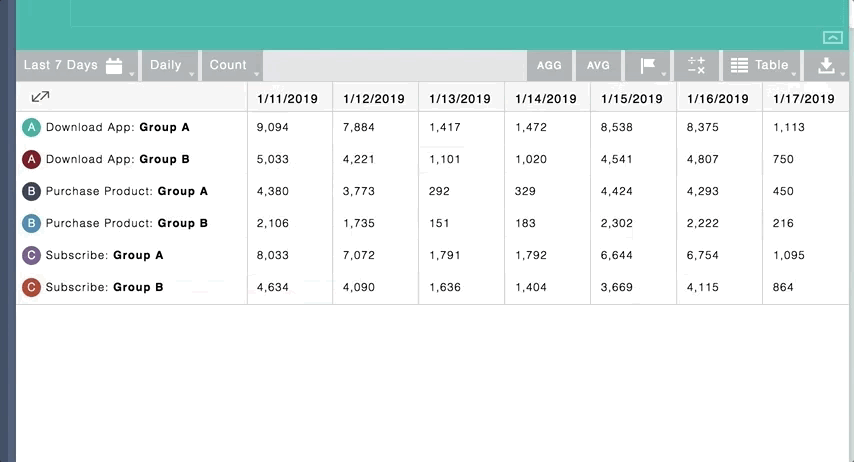854x462 pixels.
Task: Open the Count metric dropdown
Action: click(x=232, y=65)
